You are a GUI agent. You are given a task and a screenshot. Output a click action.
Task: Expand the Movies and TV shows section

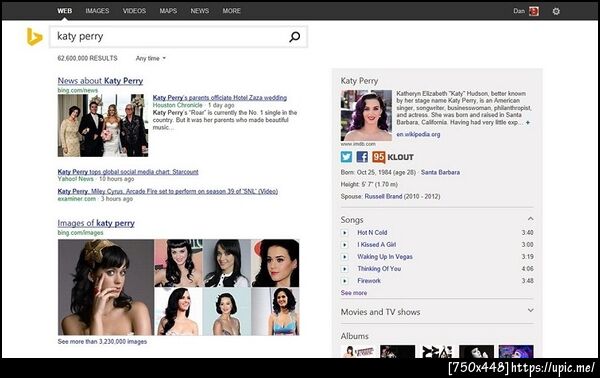[530, 310]
